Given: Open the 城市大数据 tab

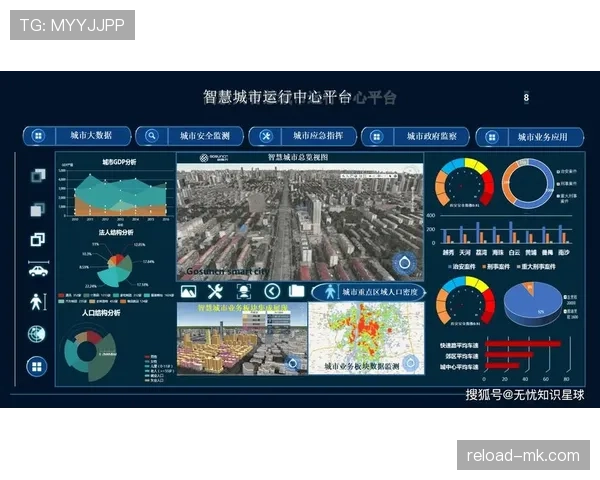Looking at the screenshot, I should click(x=77, y=136).
